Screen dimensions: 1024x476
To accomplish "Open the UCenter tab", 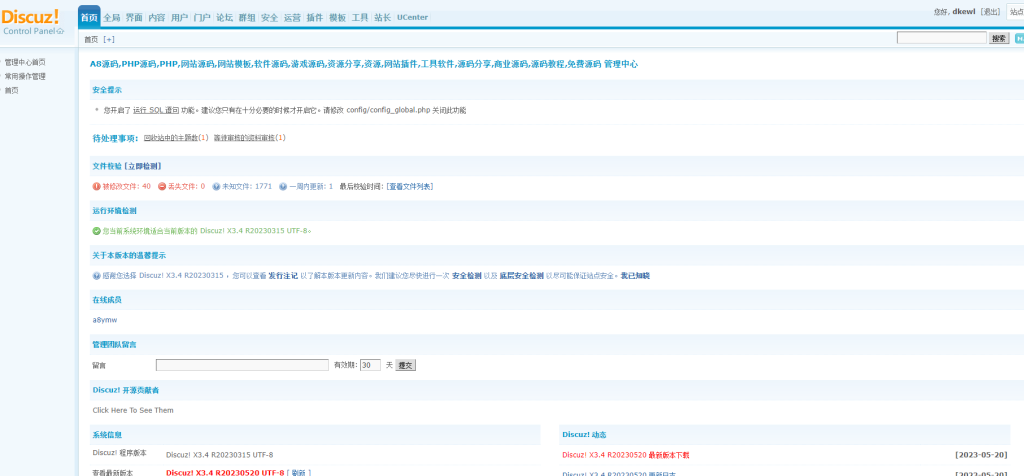I will coord(413,18).
